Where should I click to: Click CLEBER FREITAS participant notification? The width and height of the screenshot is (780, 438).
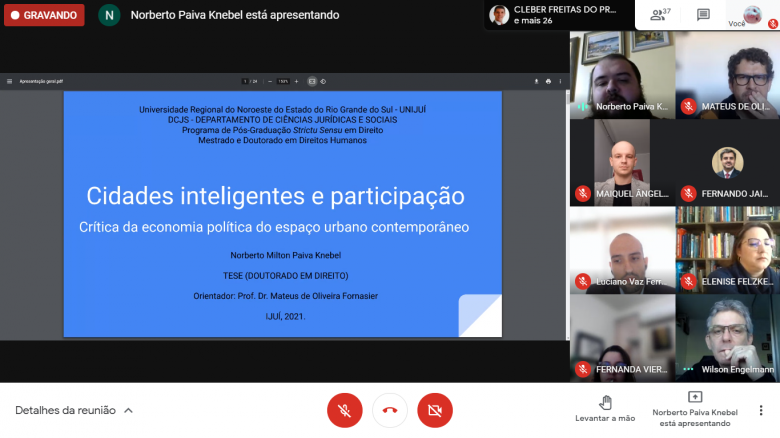coord(558,15)
